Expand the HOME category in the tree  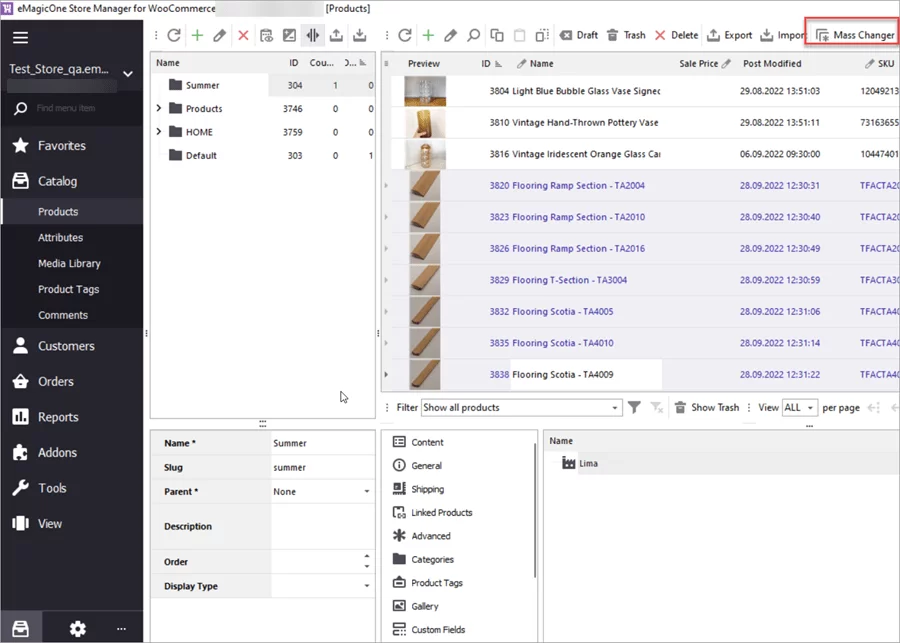pyautogui.click(x=160, y=131)
